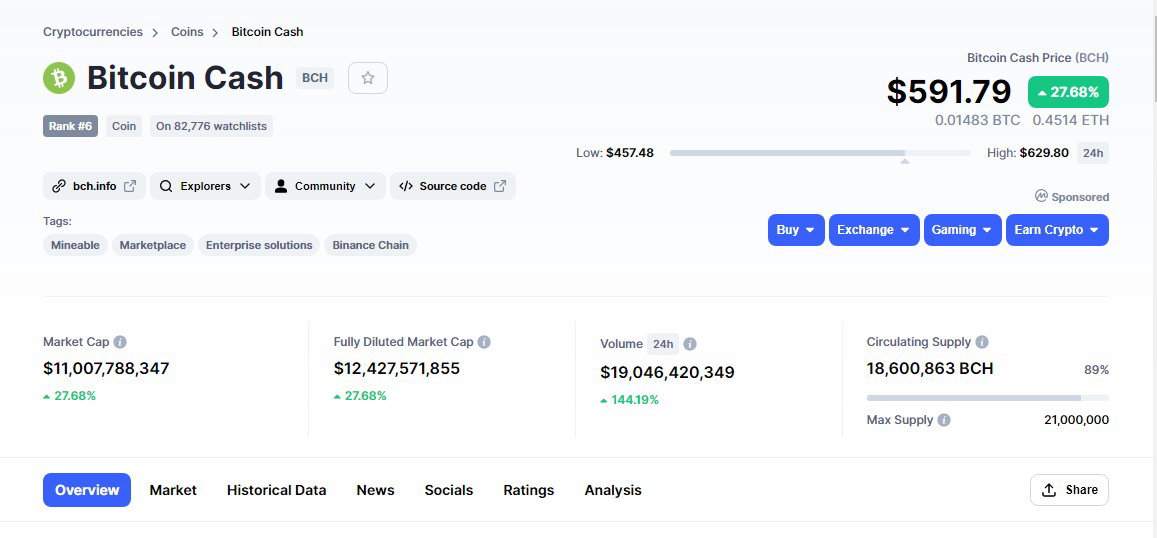This screenshot has width=1157, height=538.
Task: Click the Share button label
Action: 1082,490
